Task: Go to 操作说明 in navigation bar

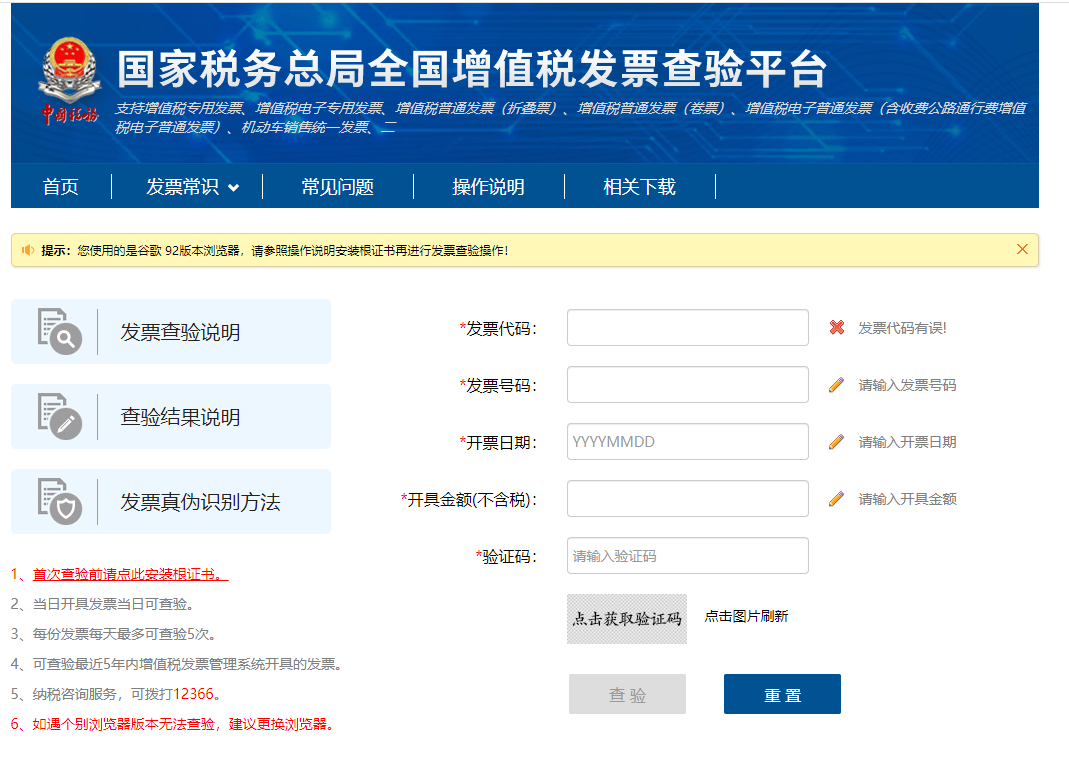Action: tap(488, 187)
